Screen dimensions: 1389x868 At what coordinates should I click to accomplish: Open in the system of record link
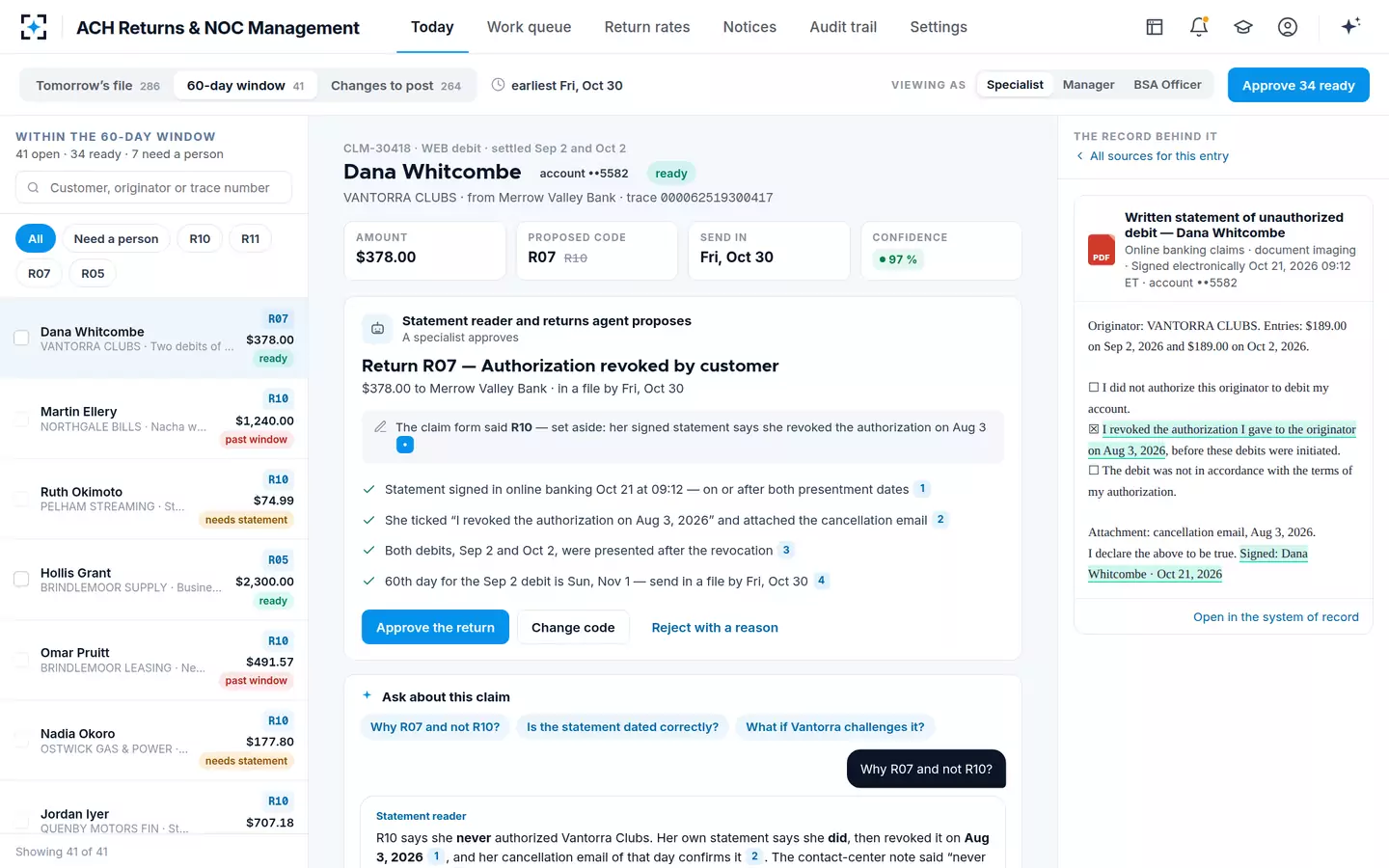1275,617
